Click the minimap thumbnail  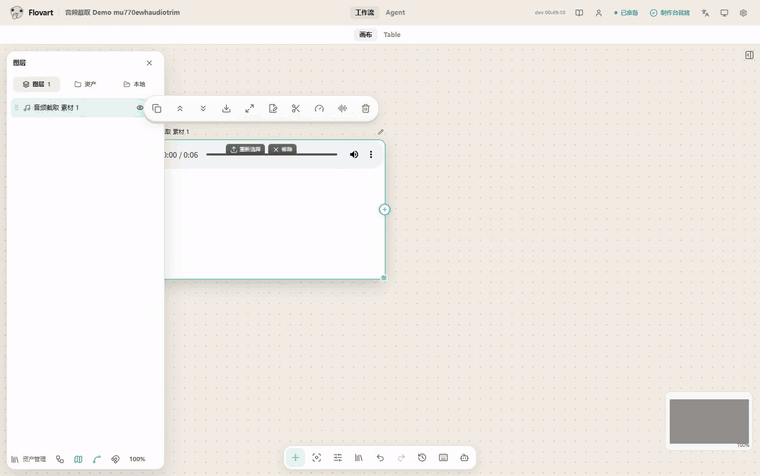tap(709, 421)
